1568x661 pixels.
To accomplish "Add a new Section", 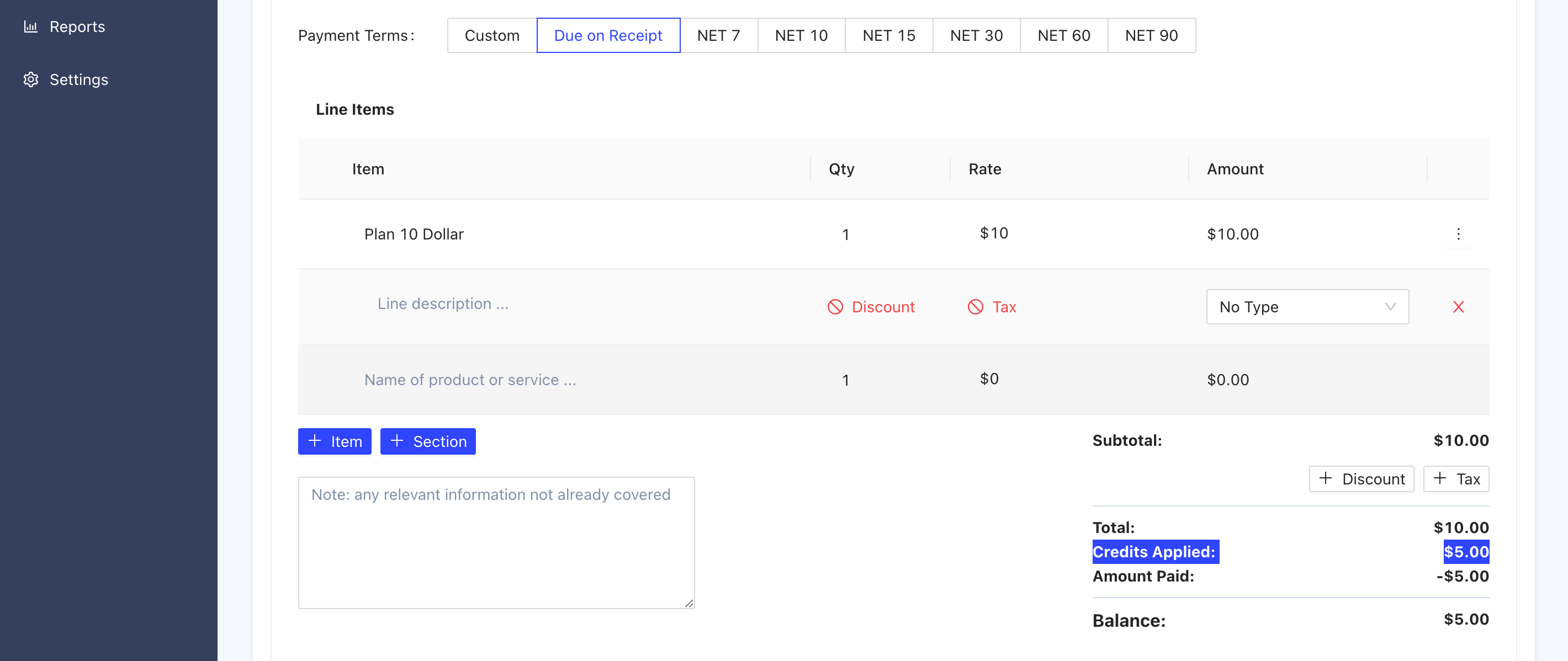I will pos(427,441).
